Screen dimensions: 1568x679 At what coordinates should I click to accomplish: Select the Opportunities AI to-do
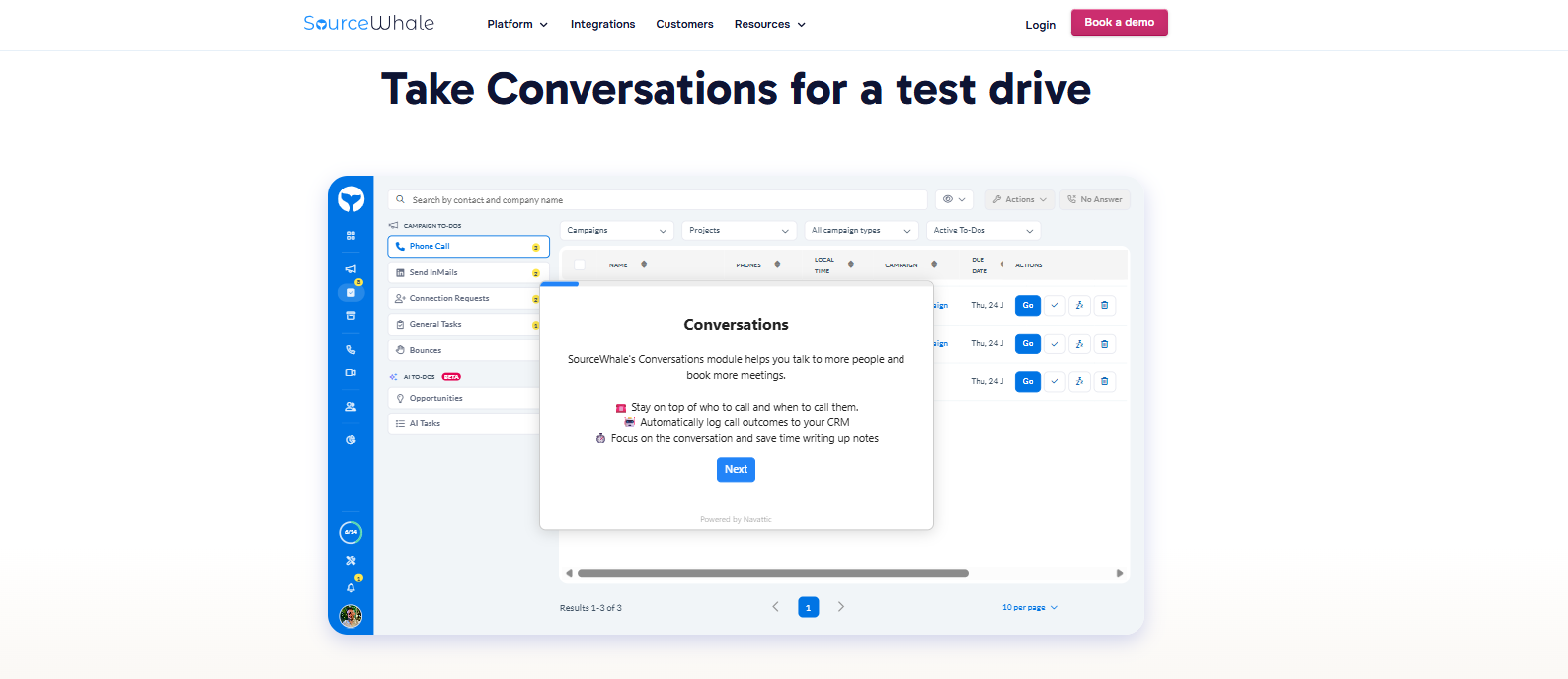click(464, 398)
